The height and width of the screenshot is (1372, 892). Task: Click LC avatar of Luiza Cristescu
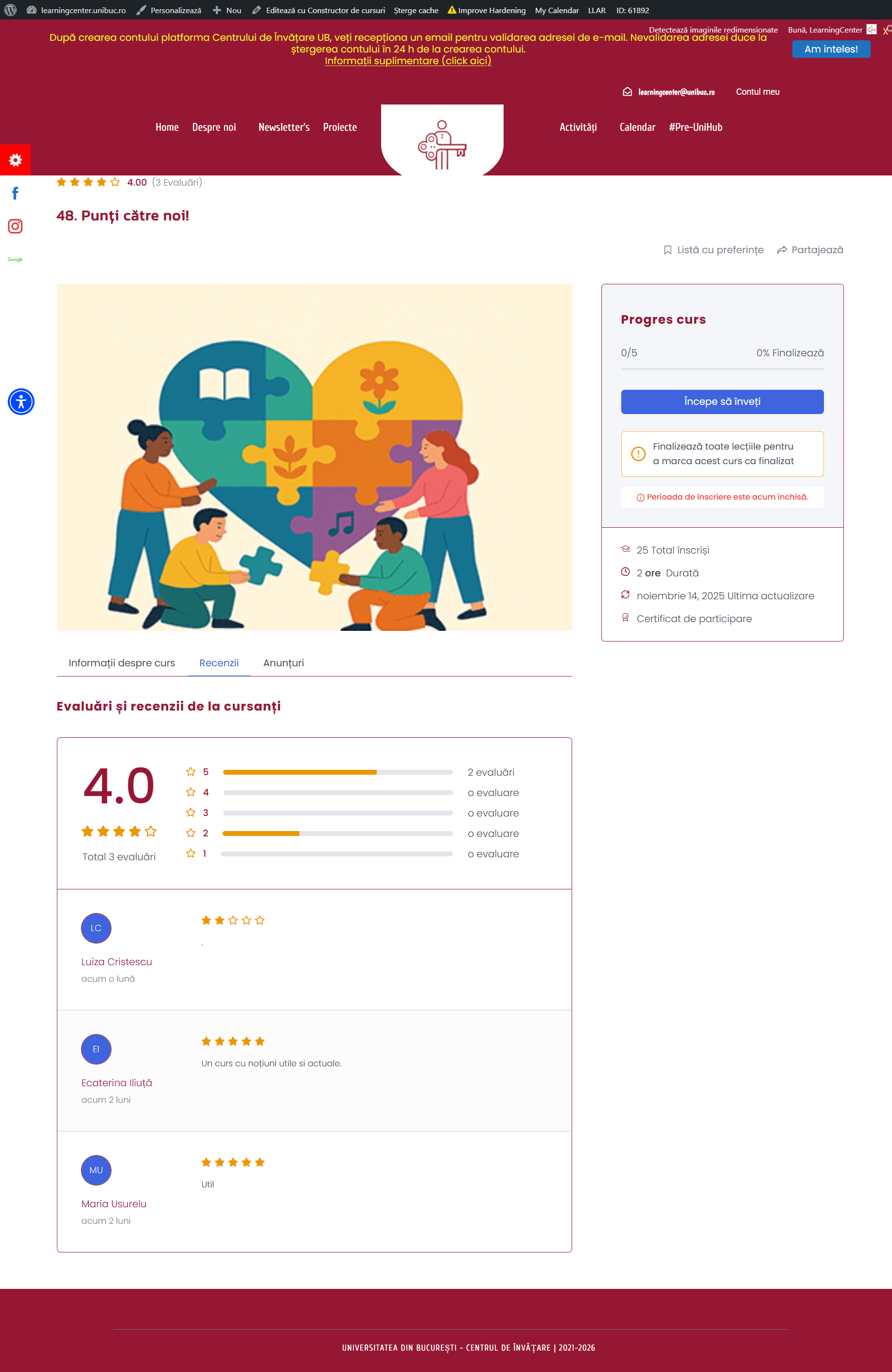click(96, 928)
